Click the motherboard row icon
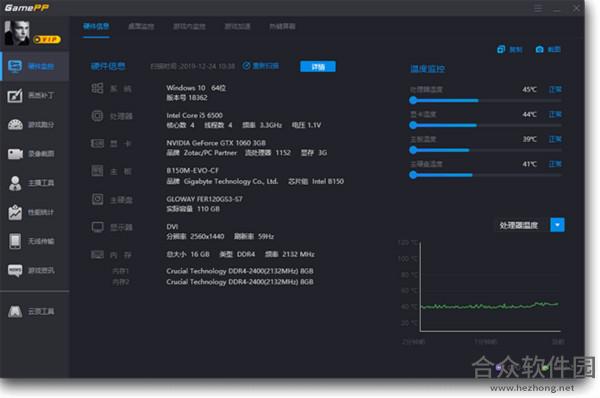 pyautogui.click(x=97, y=171)
